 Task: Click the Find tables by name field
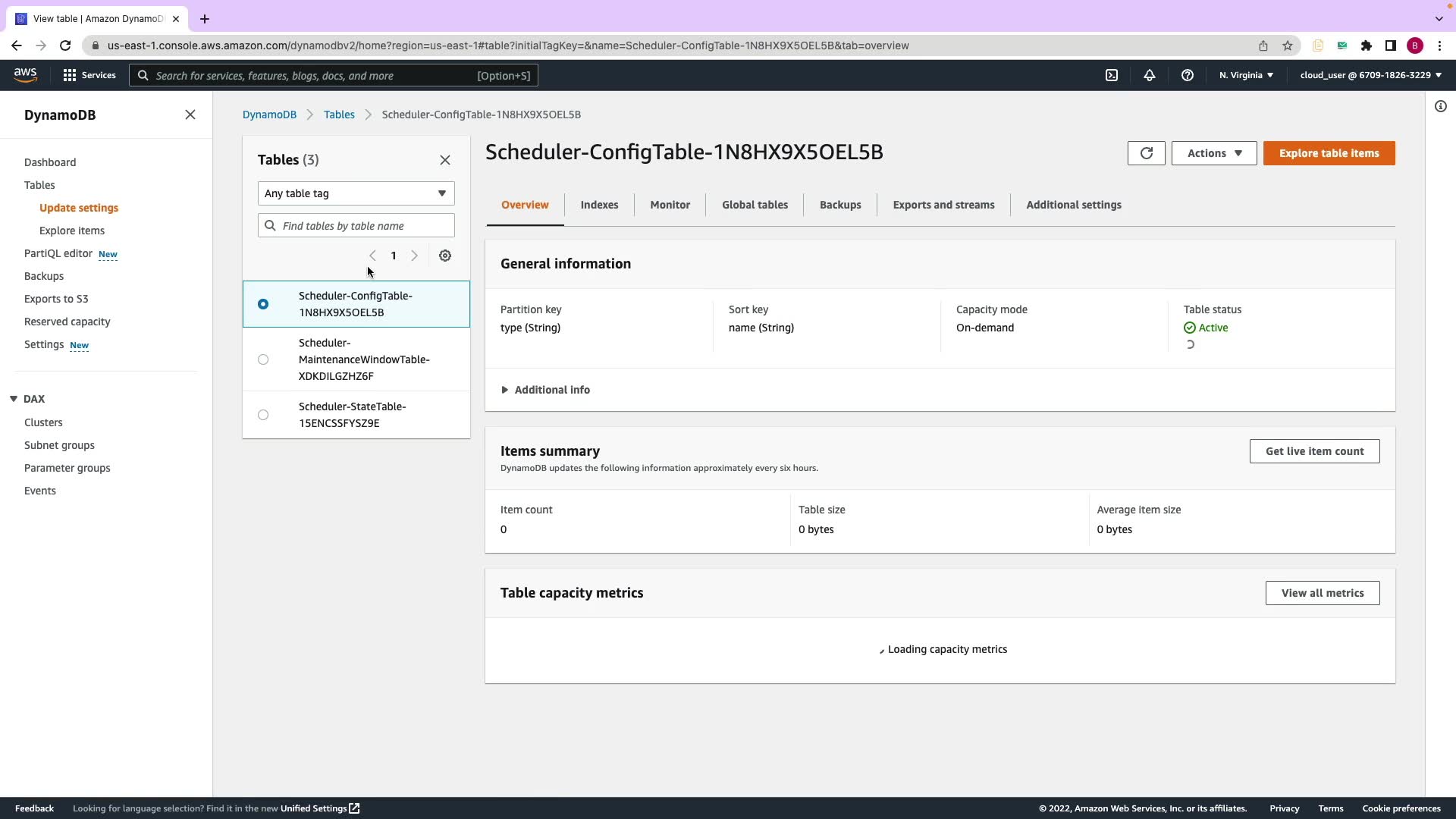click(364, 226)
